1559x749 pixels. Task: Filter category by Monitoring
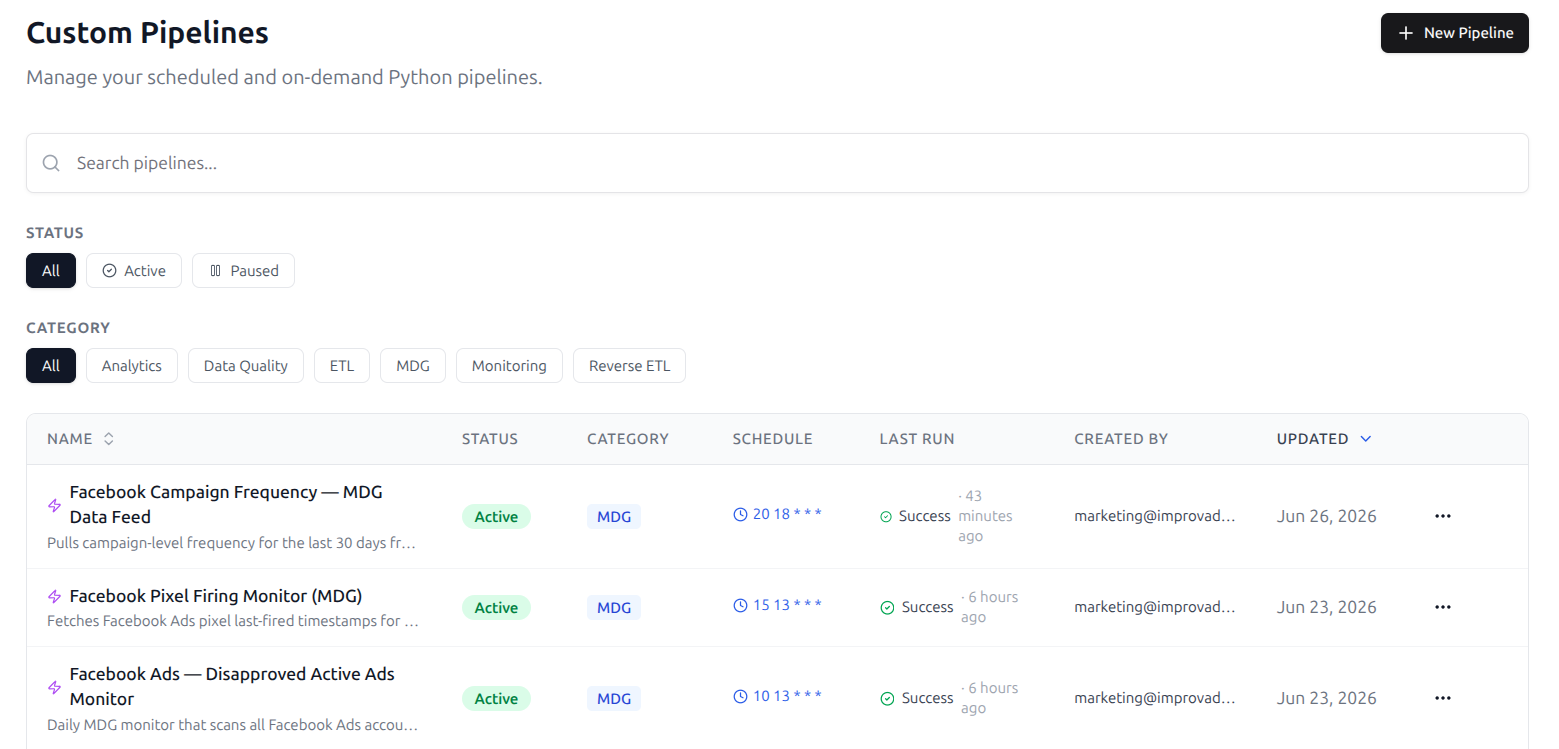click(509, 366)
